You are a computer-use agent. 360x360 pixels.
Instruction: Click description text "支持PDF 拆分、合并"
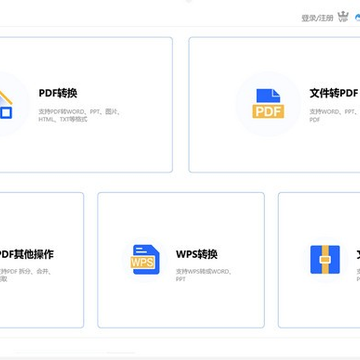pos(25,271)
